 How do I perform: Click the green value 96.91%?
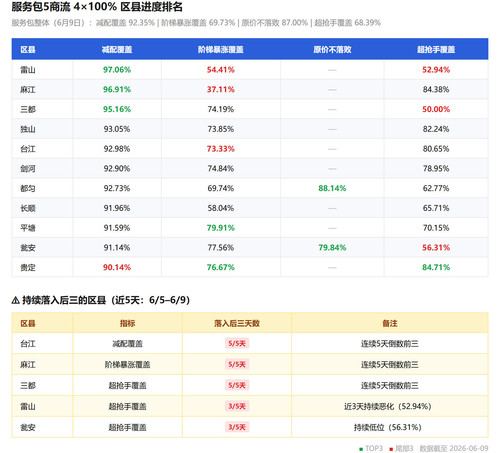pyautogui.click(x=117, y=89)
